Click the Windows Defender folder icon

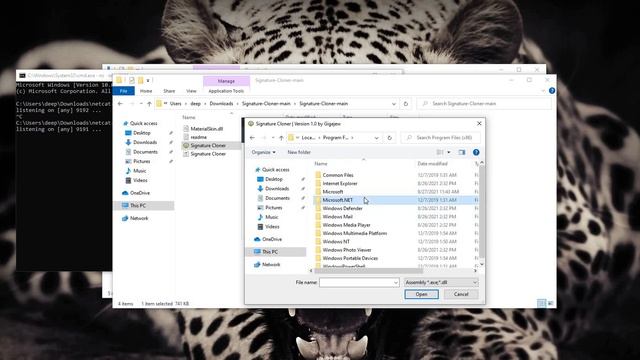[x=318, y=209]
